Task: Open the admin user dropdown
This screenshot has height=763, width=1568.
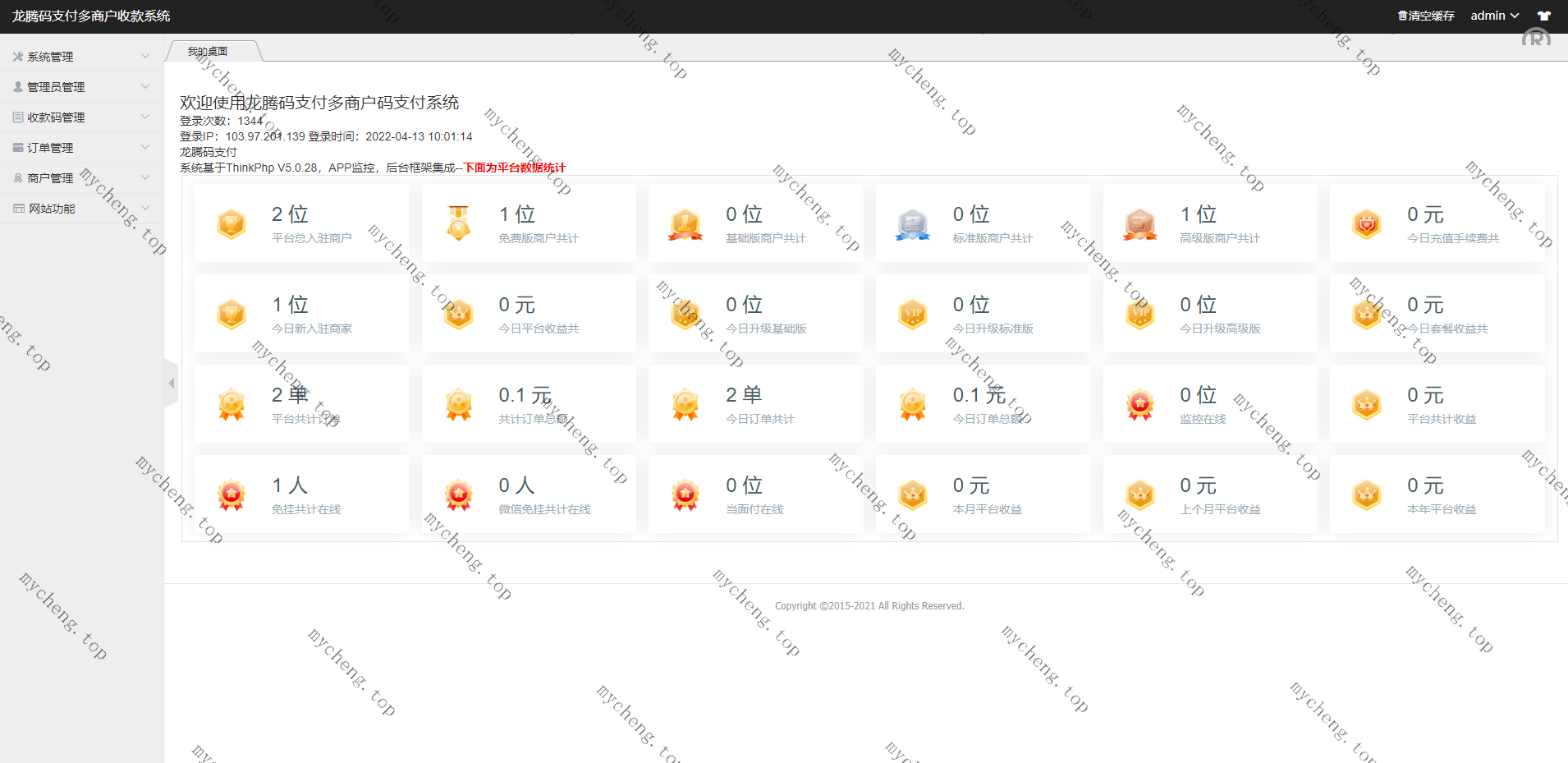Action: (x=1494, y=16)
